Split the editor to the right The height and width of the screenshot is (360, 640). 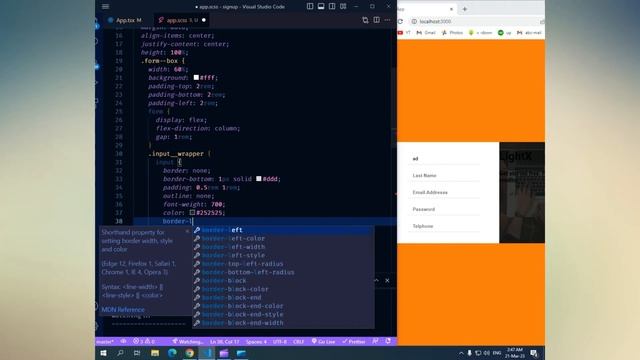[376, 20]
